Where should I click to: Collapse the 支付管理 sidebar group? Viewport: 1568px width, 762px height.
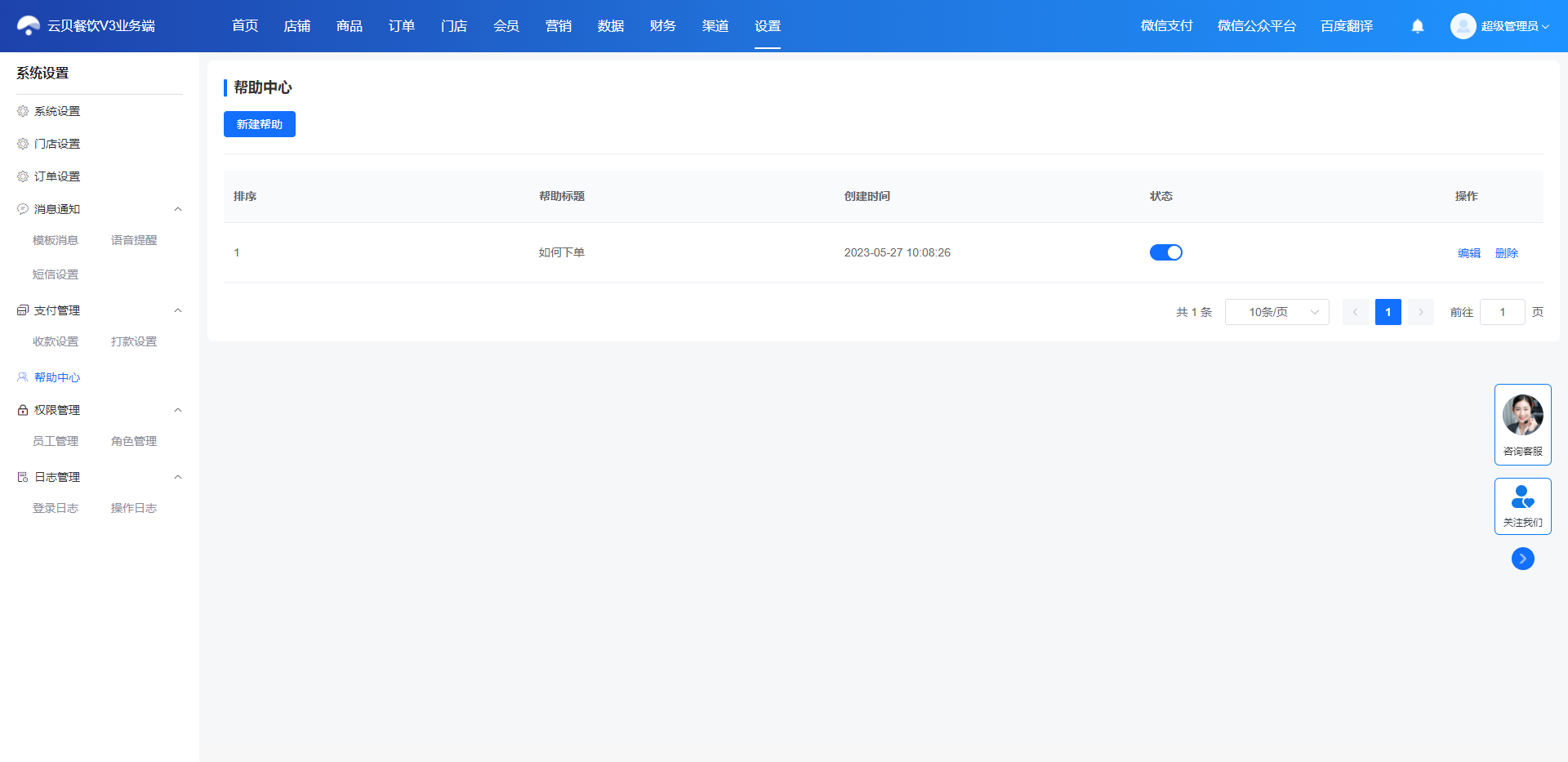click(x=178, y=310)
